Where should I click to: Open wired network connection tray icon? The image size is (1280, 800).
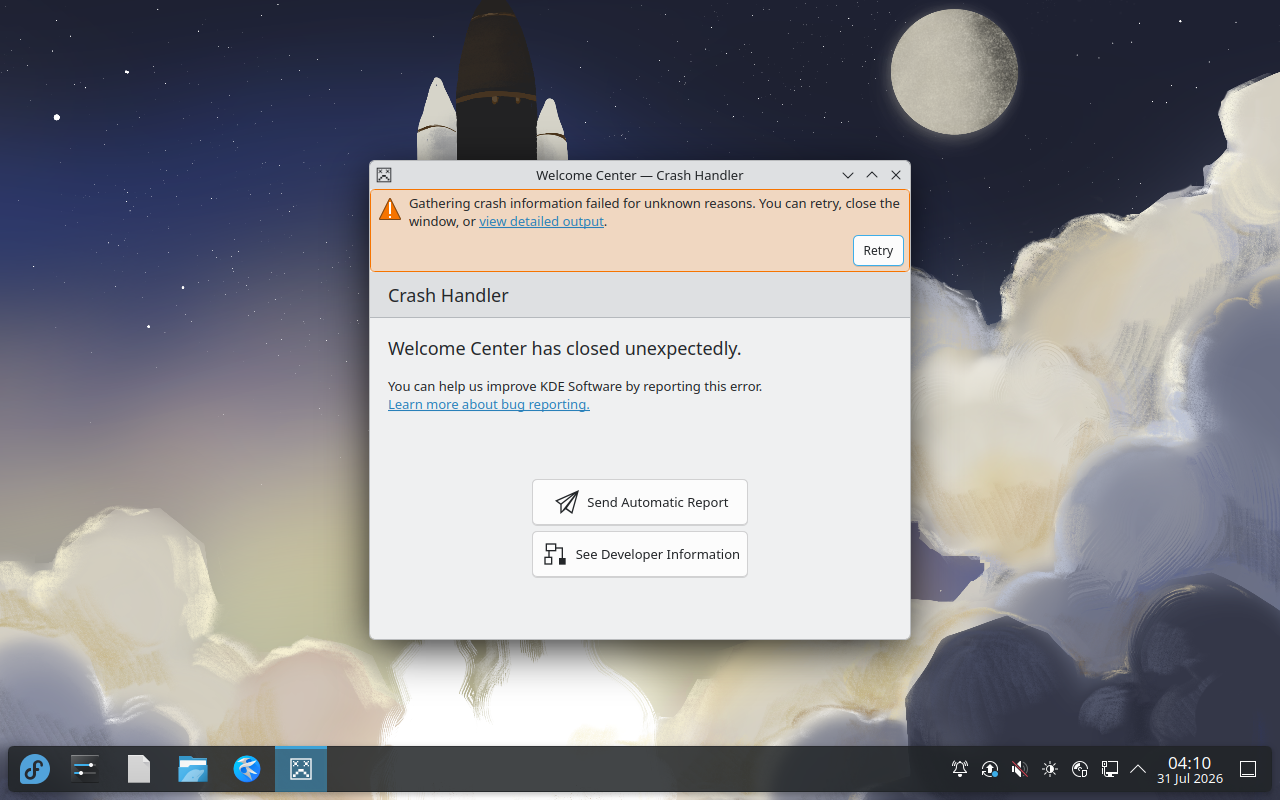click(1110, 769)
